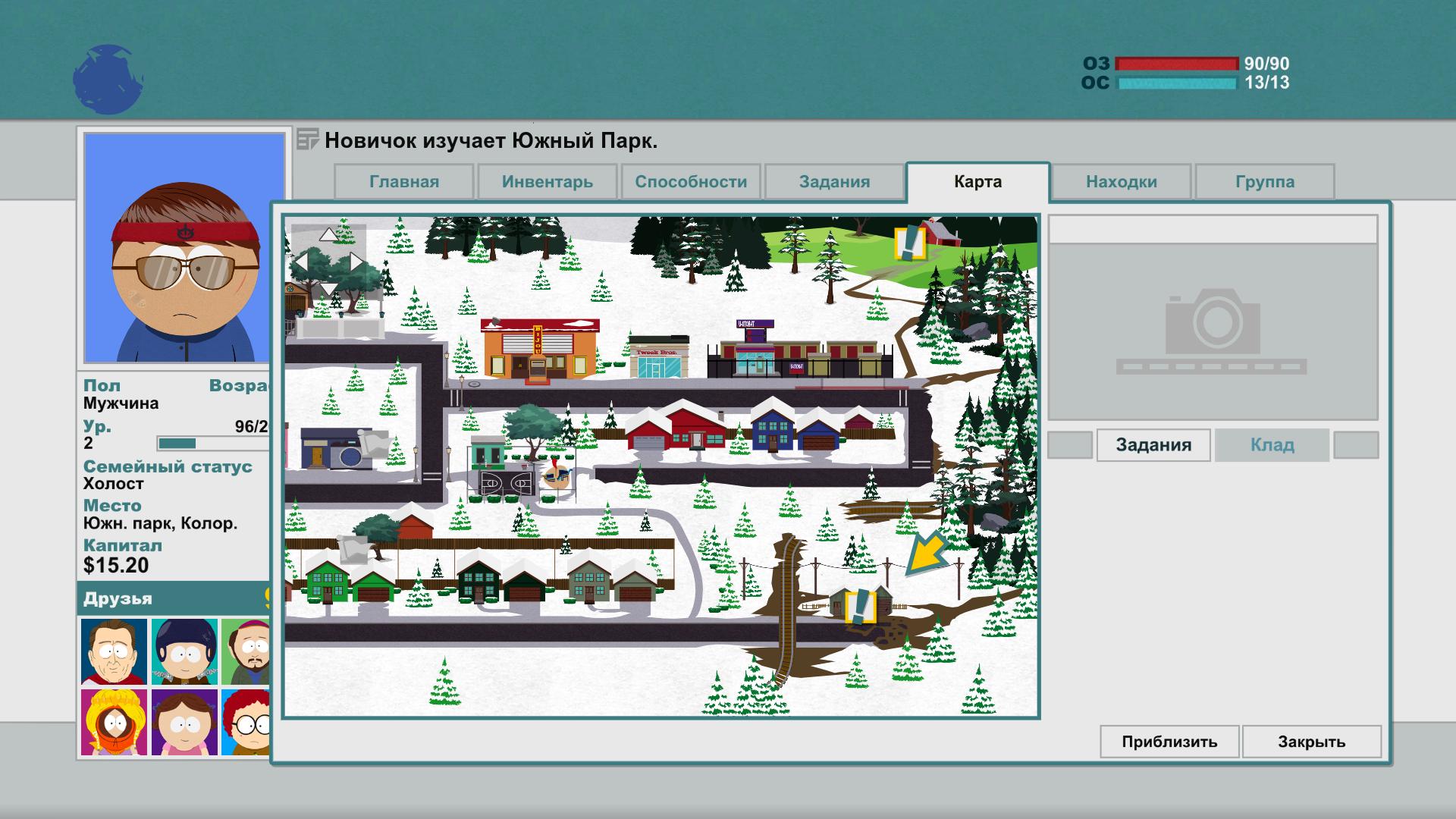
Task: Click blank button left of Задания filter
Action: point(1070,445)
